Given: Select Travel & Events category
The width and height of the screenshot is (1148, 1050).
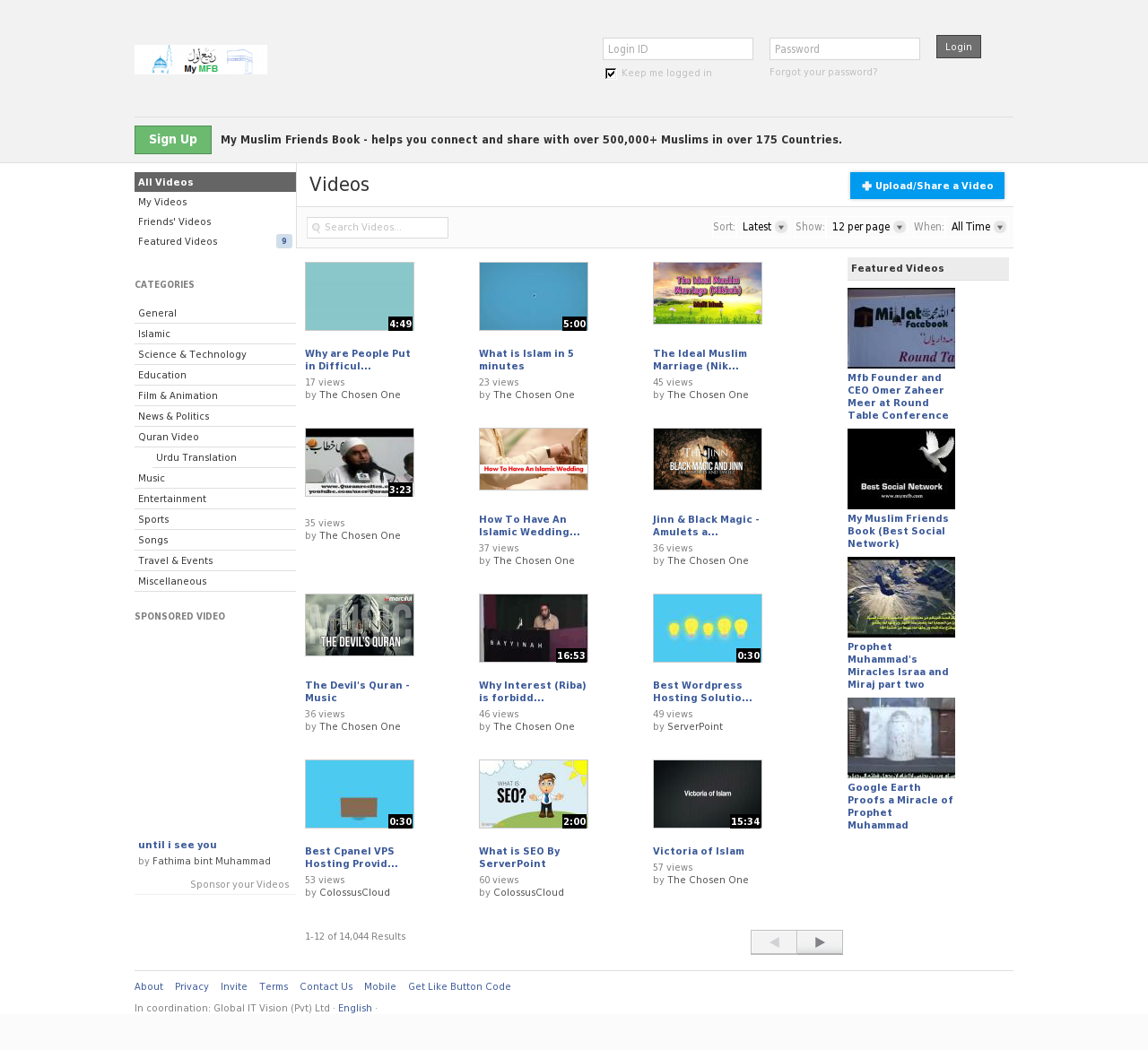Looking at the screenshot, I should (x=215, y=560).
